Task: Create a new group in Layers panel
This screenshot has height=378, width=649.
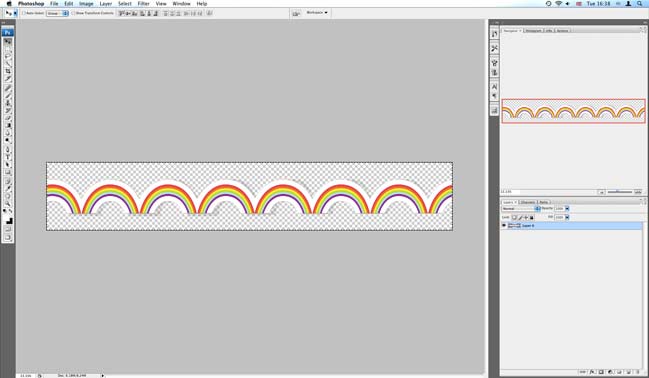Action: [620, 372]
